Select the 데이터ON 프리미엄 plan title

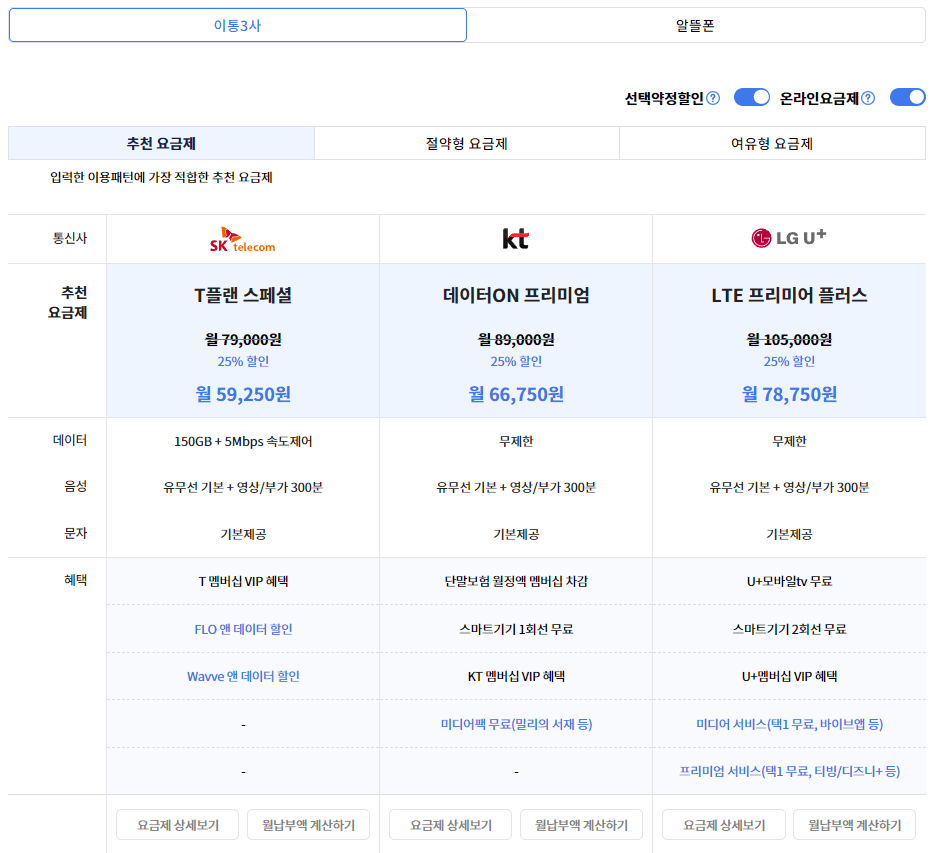pyautogui.click(x=516, y=295)
